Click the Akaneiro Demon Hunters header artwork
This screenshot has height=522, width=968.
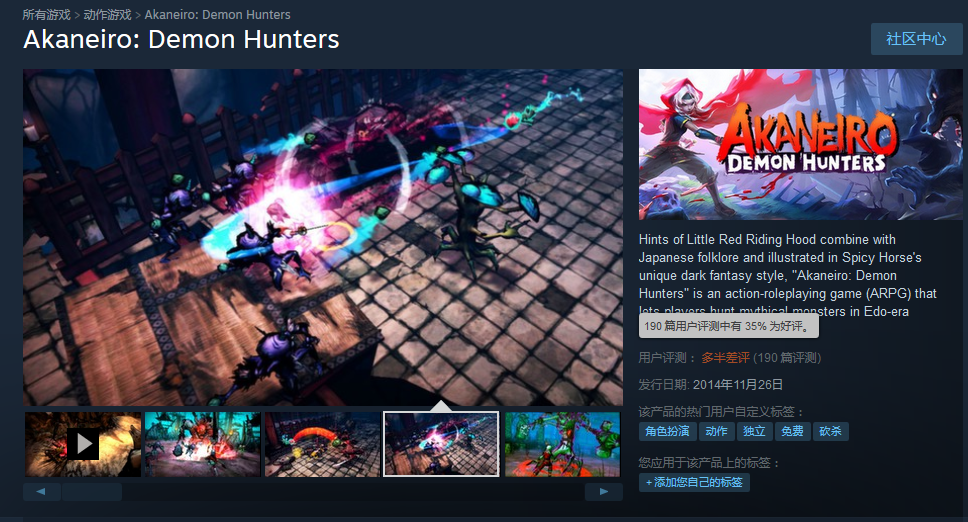(800, 144)
